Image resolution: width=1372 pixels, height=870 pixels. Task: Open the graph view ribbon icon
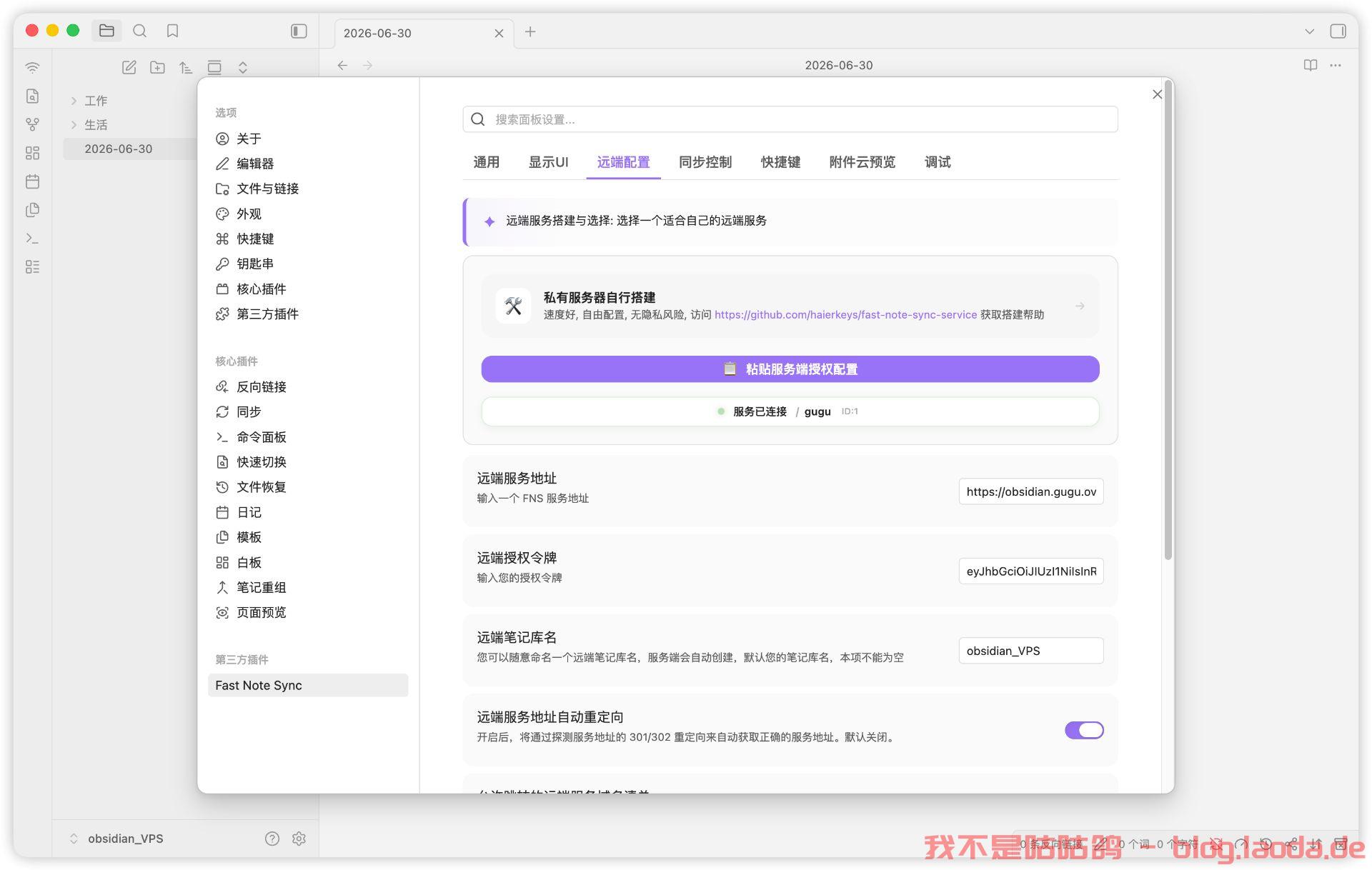click(32, 124)
